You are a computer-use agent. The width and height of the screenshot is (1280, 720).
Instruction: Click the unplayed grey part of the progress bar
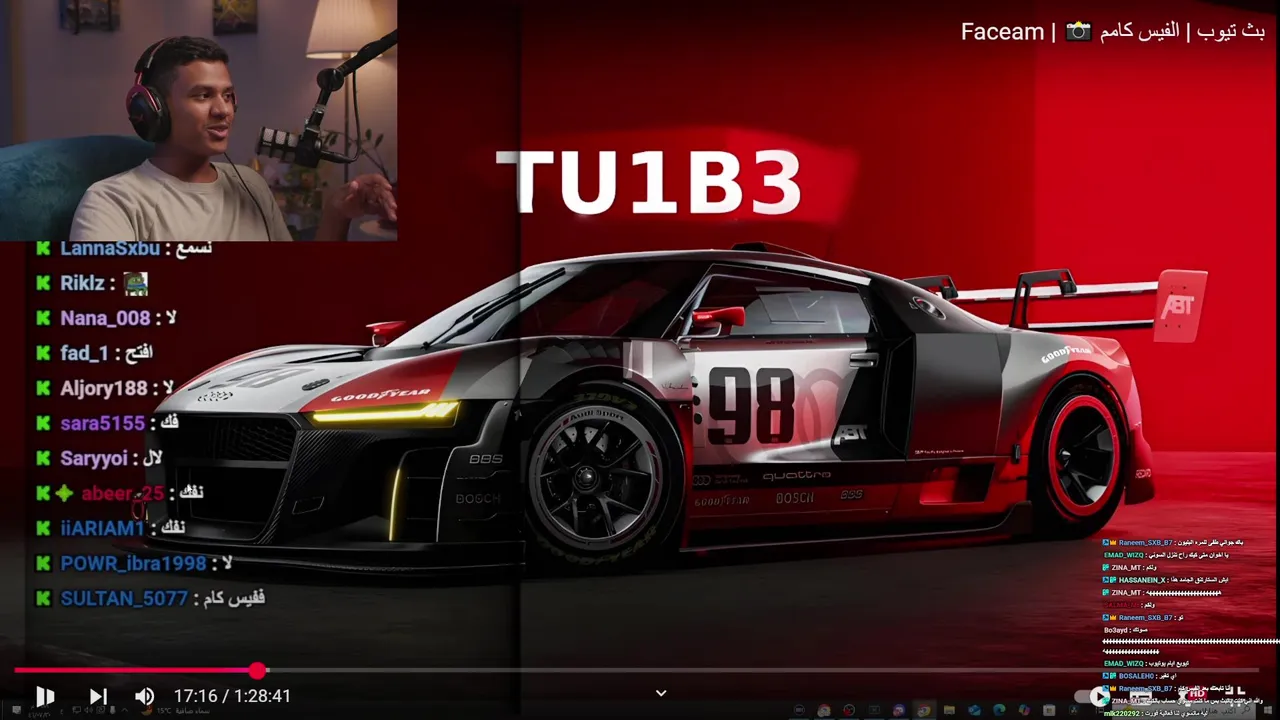[763, 670]
